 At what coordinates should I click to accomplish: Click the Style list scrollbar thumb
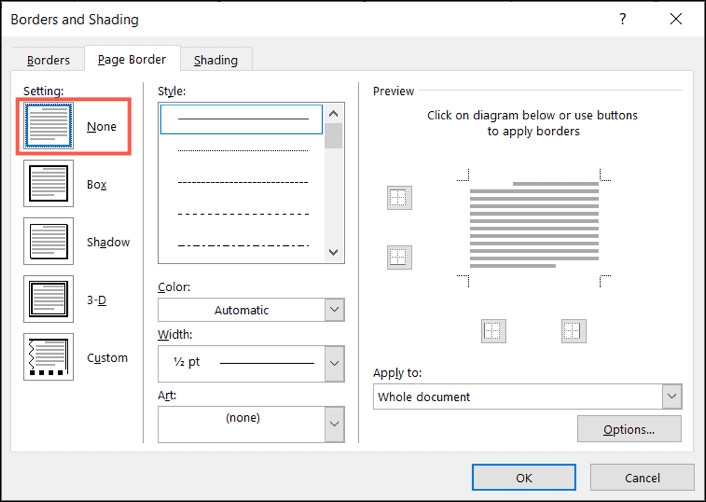(x=333, y=136)
